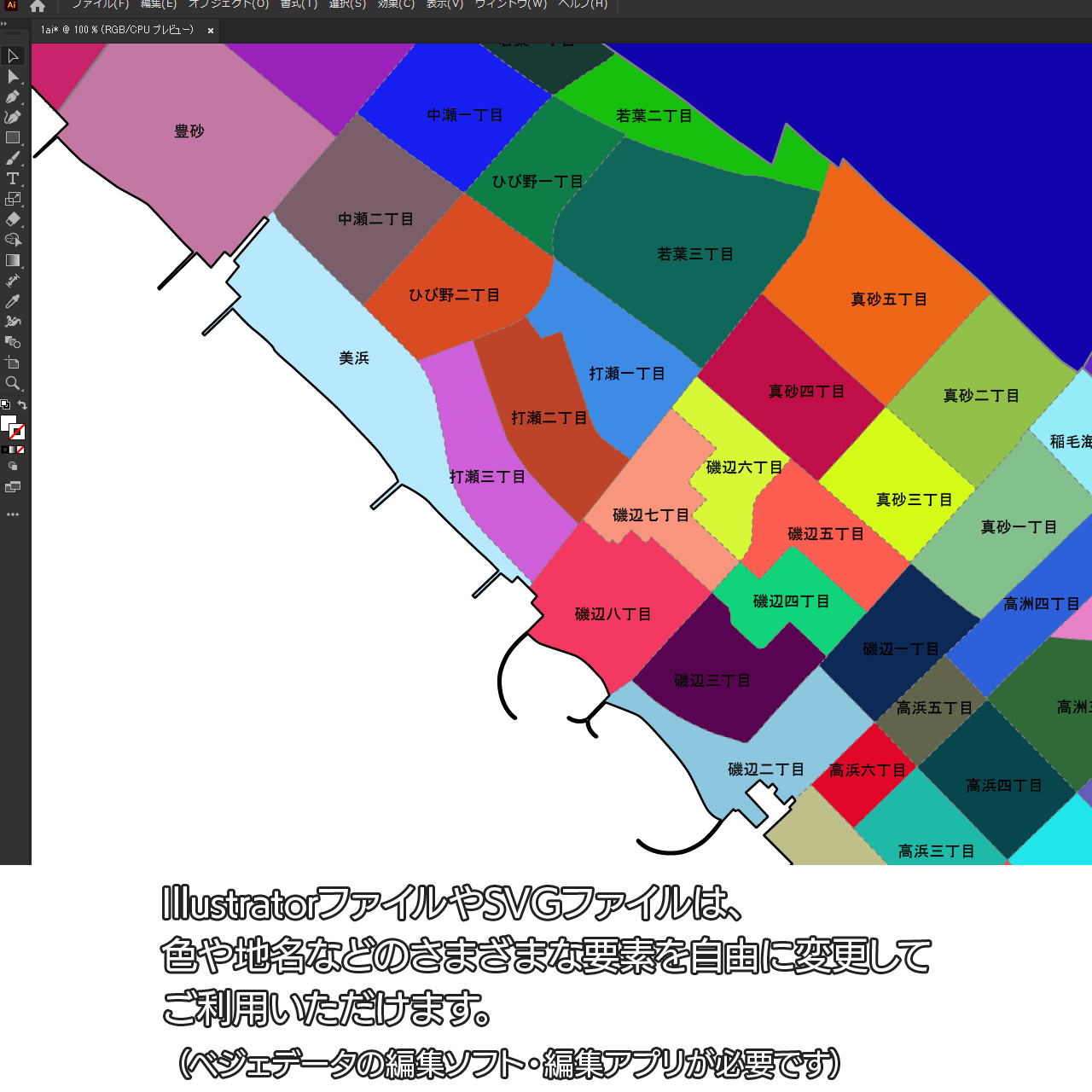Open the ヘルプ(H) menu
This screenshot has width=1092, height=1092.
(583, 4)
